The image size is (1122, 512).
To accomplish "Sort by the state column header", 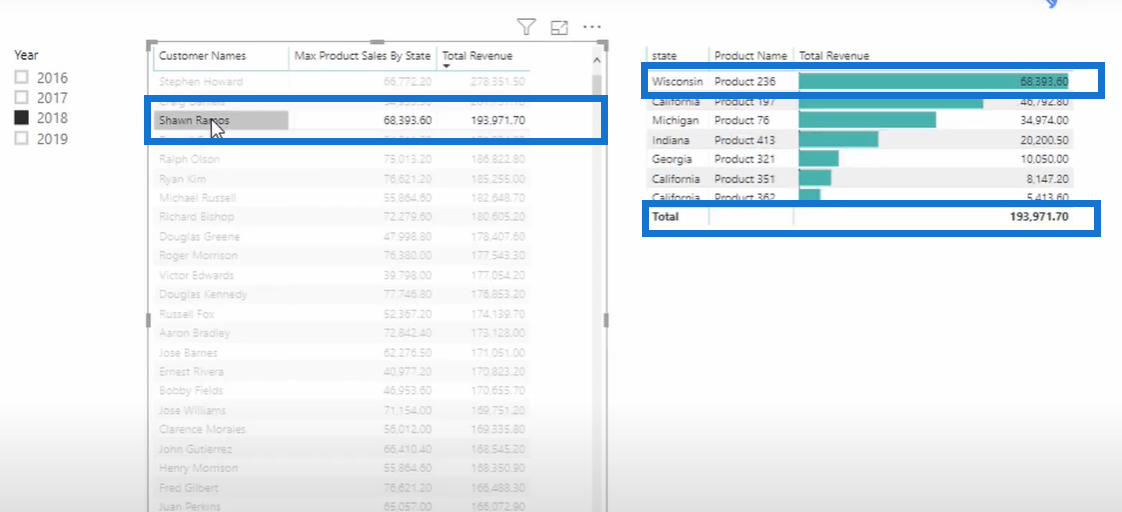I will pos(665,56).
